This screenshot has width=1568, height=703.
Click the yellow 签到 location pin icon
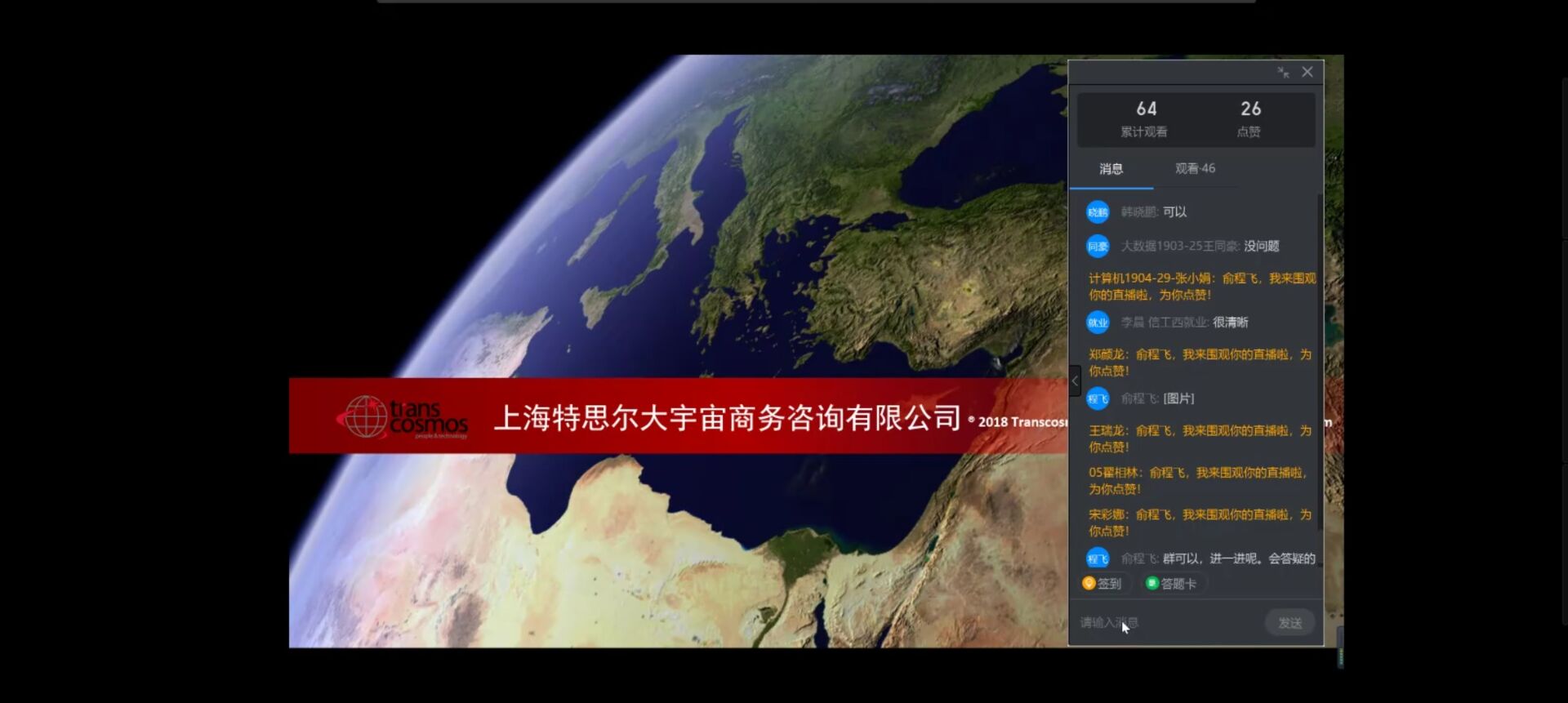[1089, 583]
